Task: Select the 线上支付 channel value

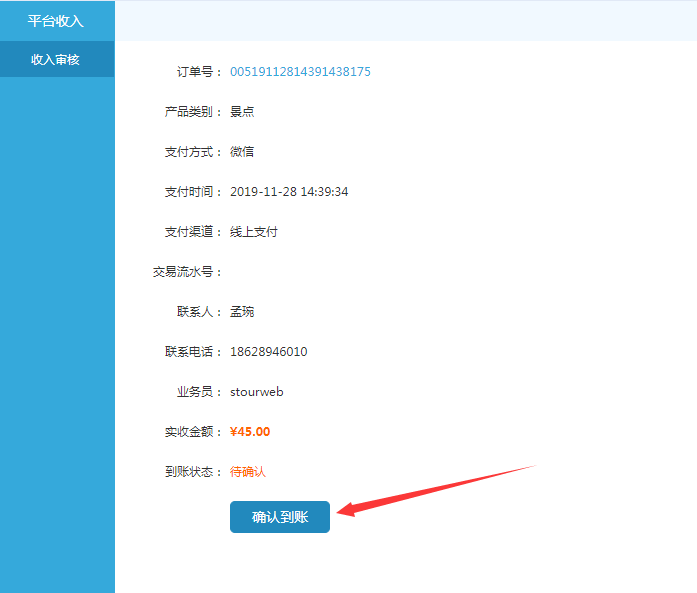Action: click(254, 232)
